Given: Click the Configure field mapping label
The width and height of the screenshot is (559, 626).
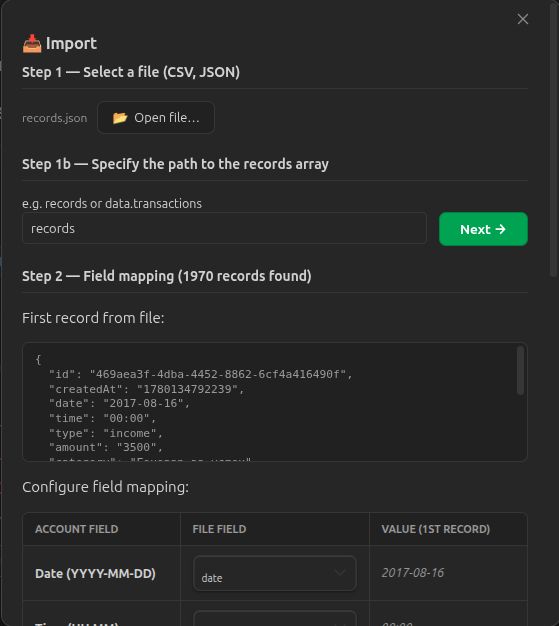Looking at the screenshot, I should point(105,487).
